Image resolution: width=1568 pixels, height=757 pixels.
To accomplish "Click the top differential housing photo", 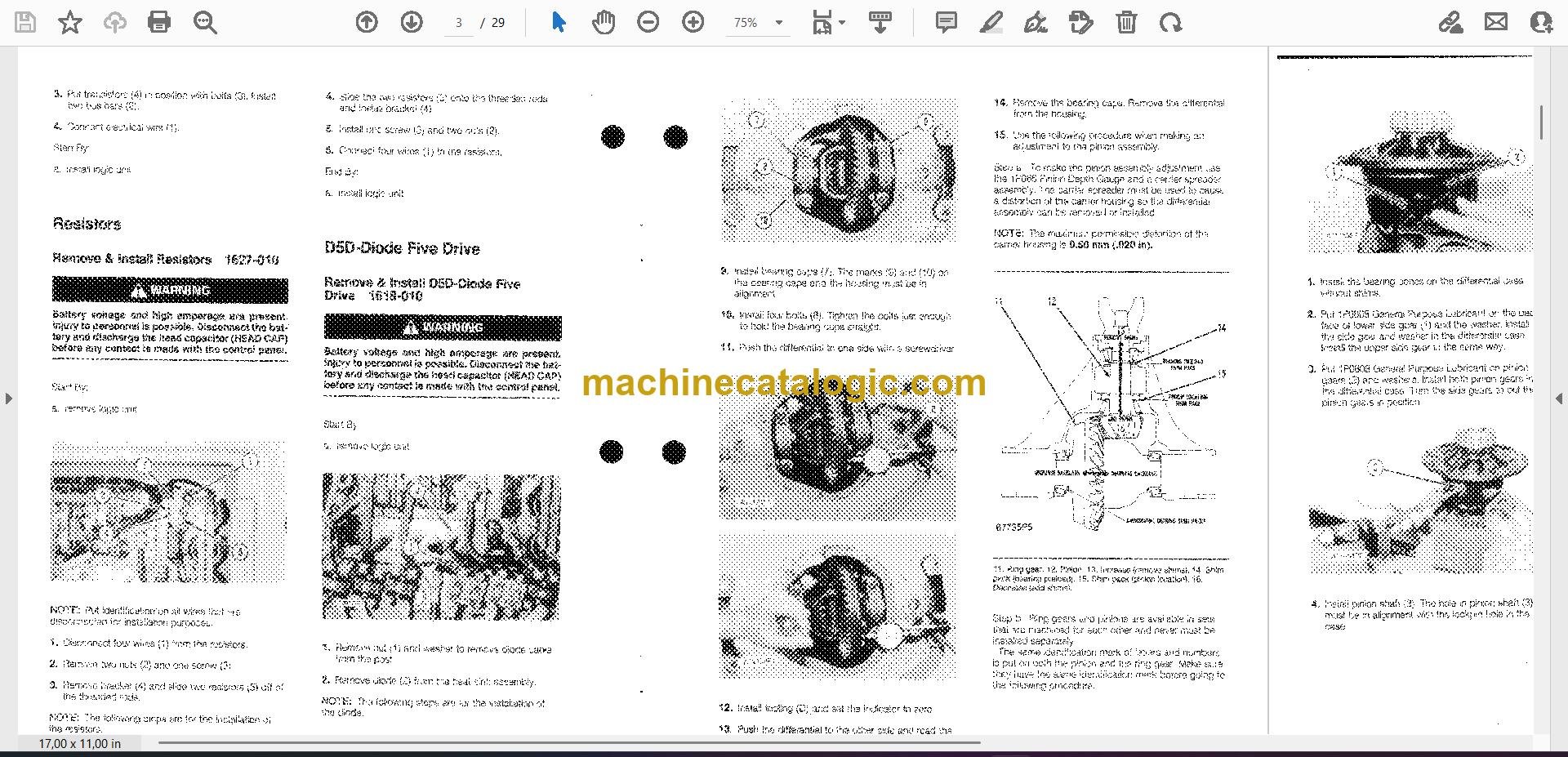I will (839, 171).
